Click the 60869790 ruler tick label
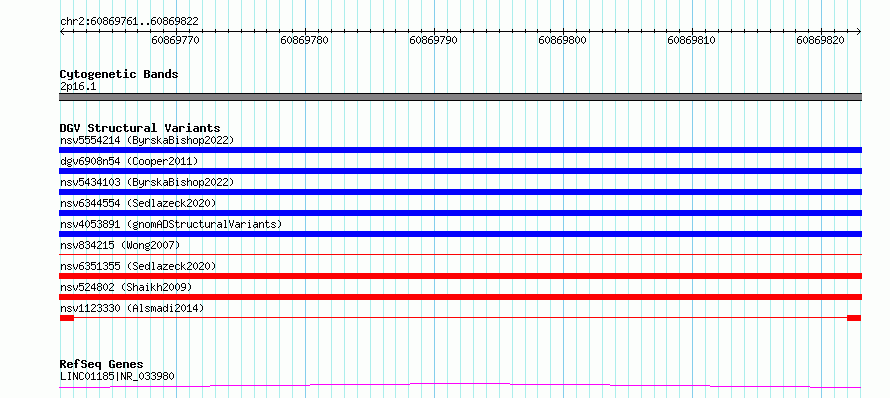This screenshot has width=890, height=398. pos(433,40)
